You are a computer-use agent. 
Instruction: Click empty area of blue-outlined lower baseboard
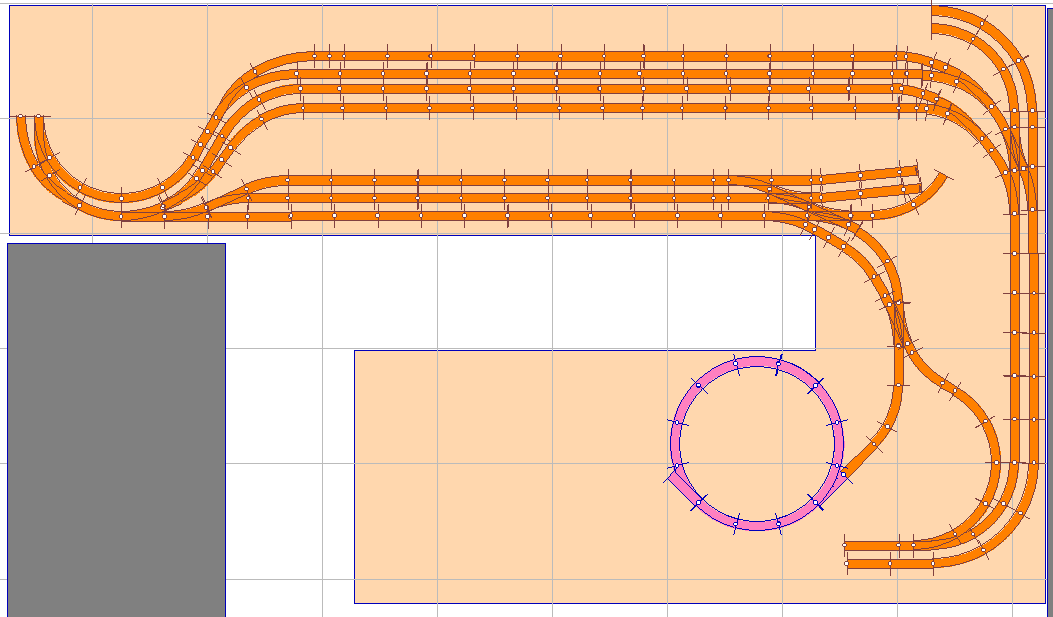[x=500, y=480]
